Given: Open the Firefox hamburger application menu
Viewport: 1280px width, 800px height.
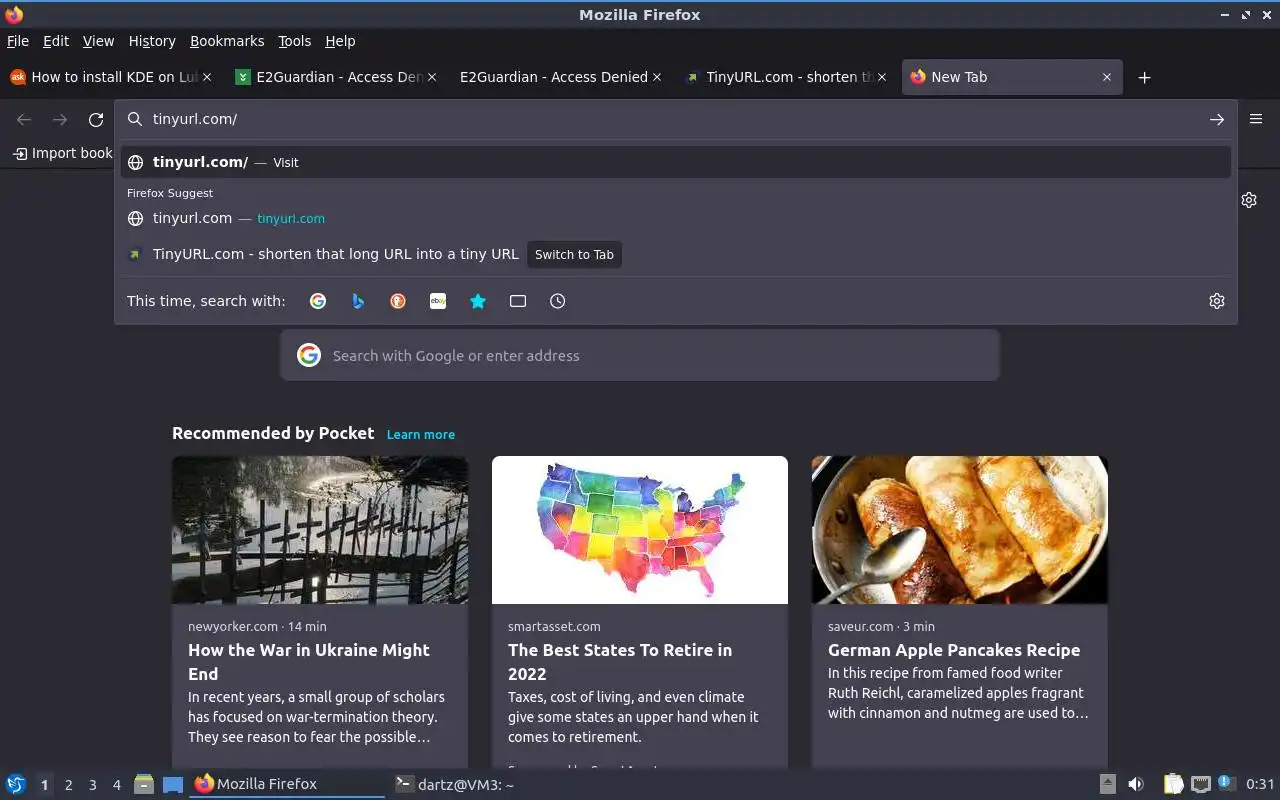Looking at the screenshot, I should 1256,119.
